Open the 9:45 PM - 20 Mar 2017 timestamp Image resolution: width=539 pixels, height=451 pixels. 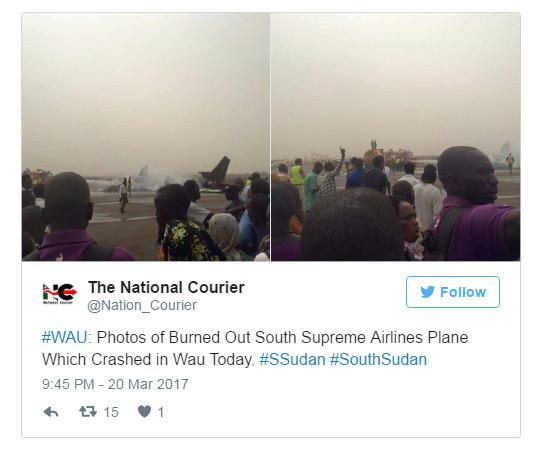(115, 384)
